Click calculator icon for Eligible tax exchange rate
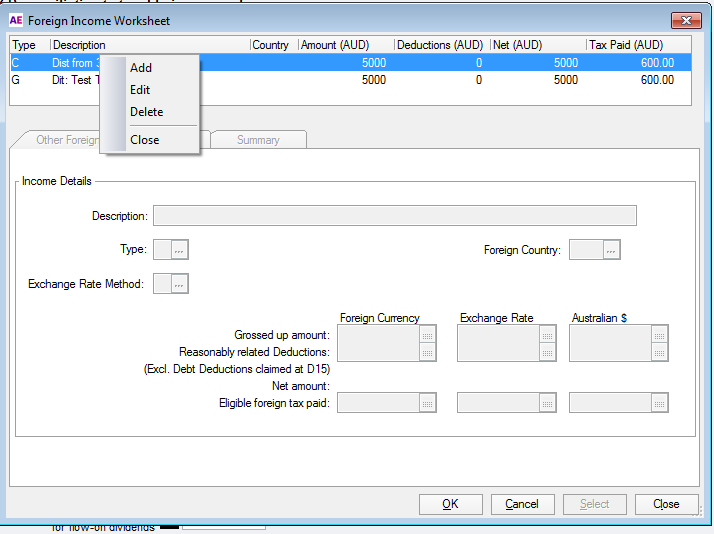This screenshot has height=534, width=714. [x=547, y=403]
